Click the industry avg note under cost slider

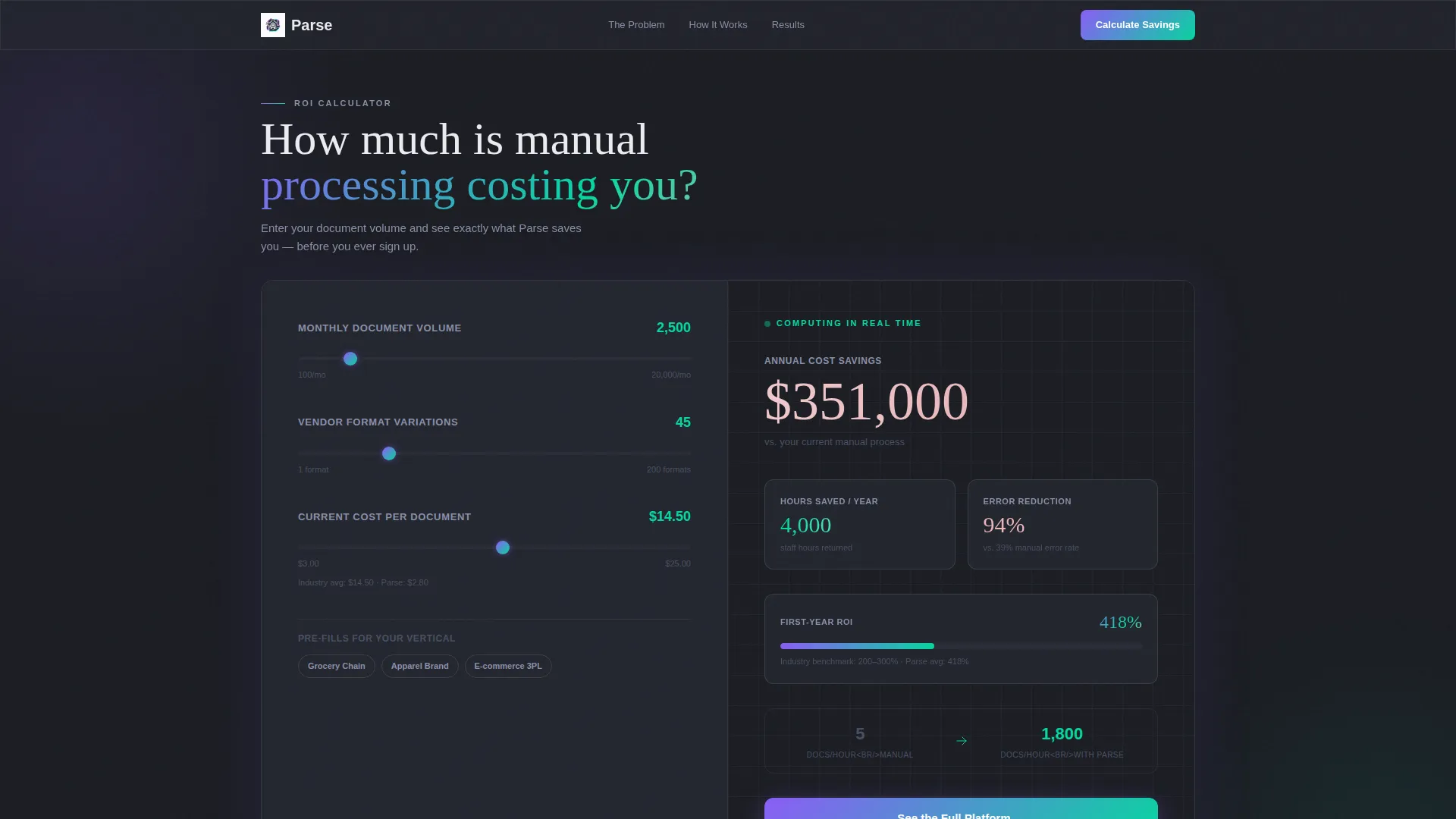pos(363,582)
